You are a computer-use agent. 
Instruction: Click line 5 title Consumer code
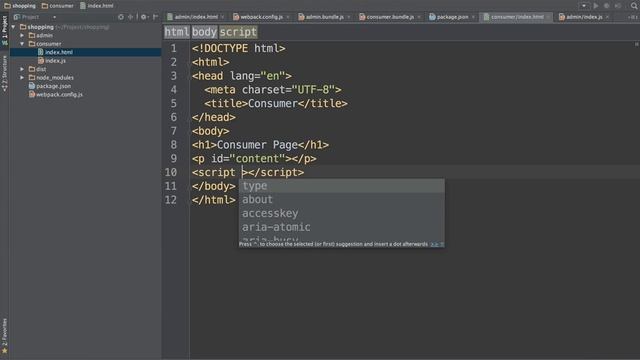pyautogui.click(x=276, y=104)
